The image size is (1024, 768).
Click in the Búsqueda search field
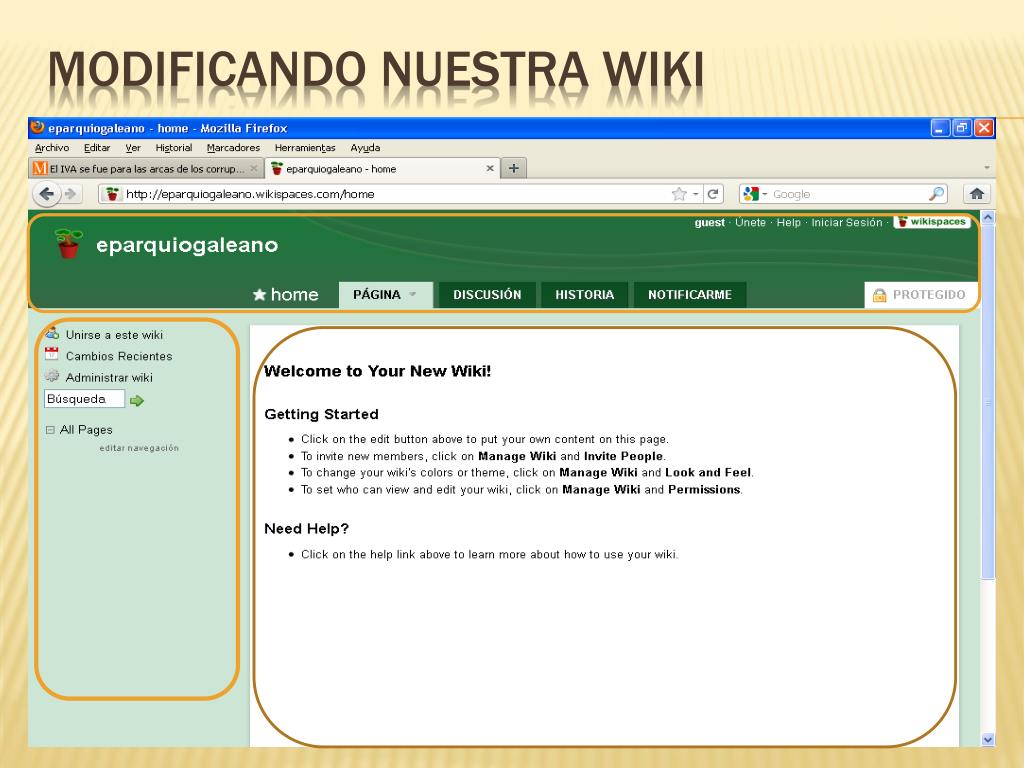[x=84, y=399]
